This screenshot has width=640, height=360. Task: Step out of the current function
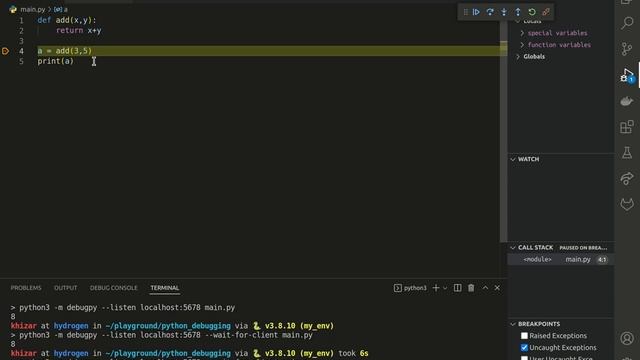point(518,12)
